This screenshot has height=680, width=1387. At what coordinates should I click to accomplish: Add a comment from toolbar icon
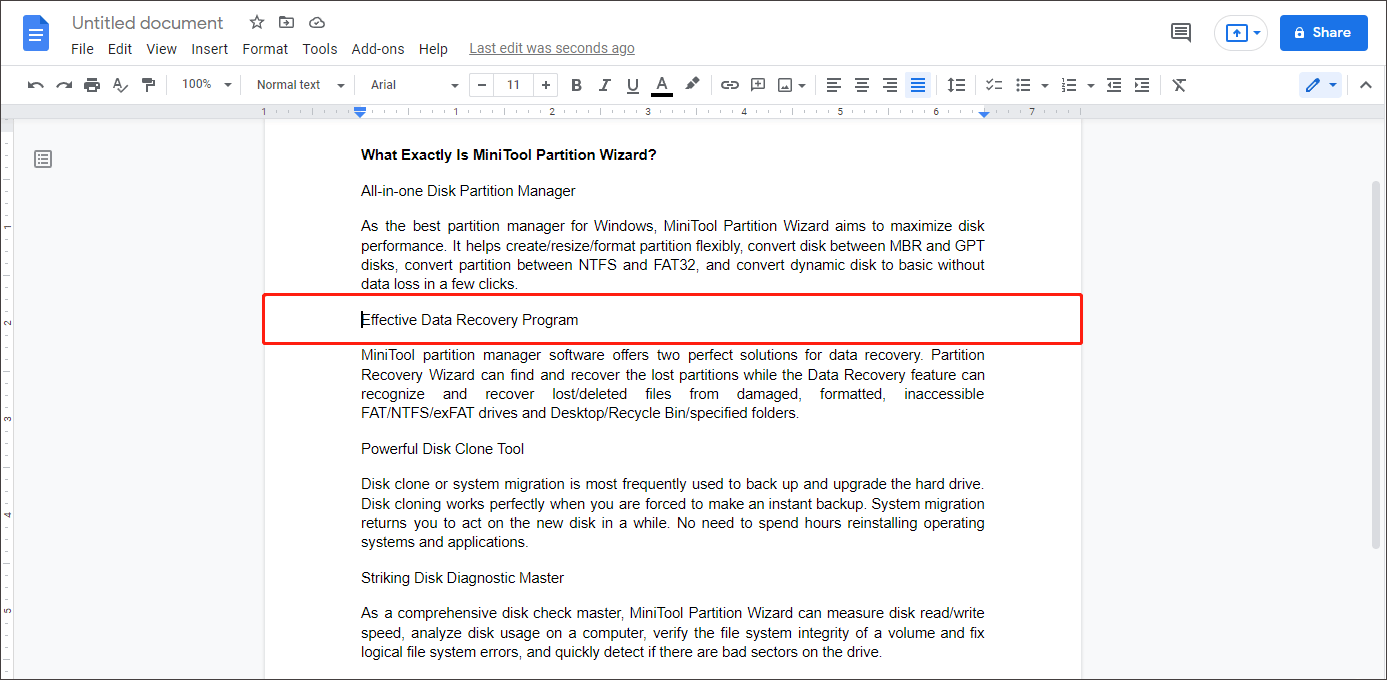pyautogui.click(x=758, y=85)
